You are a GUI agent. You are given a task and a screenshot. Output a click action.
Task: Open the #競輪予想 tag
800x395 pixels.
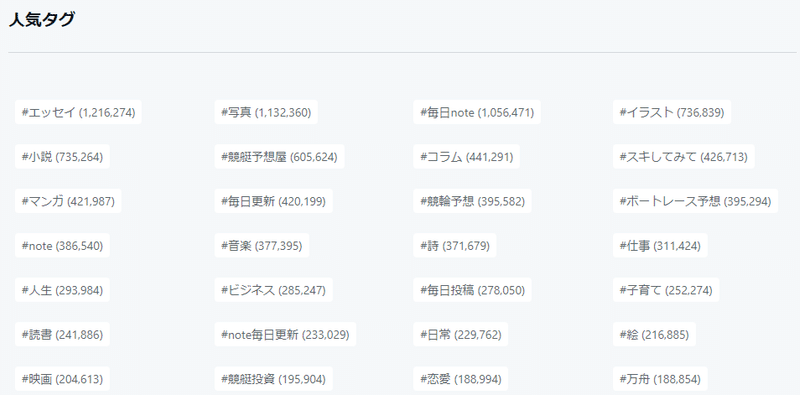(x=472, y=201)
